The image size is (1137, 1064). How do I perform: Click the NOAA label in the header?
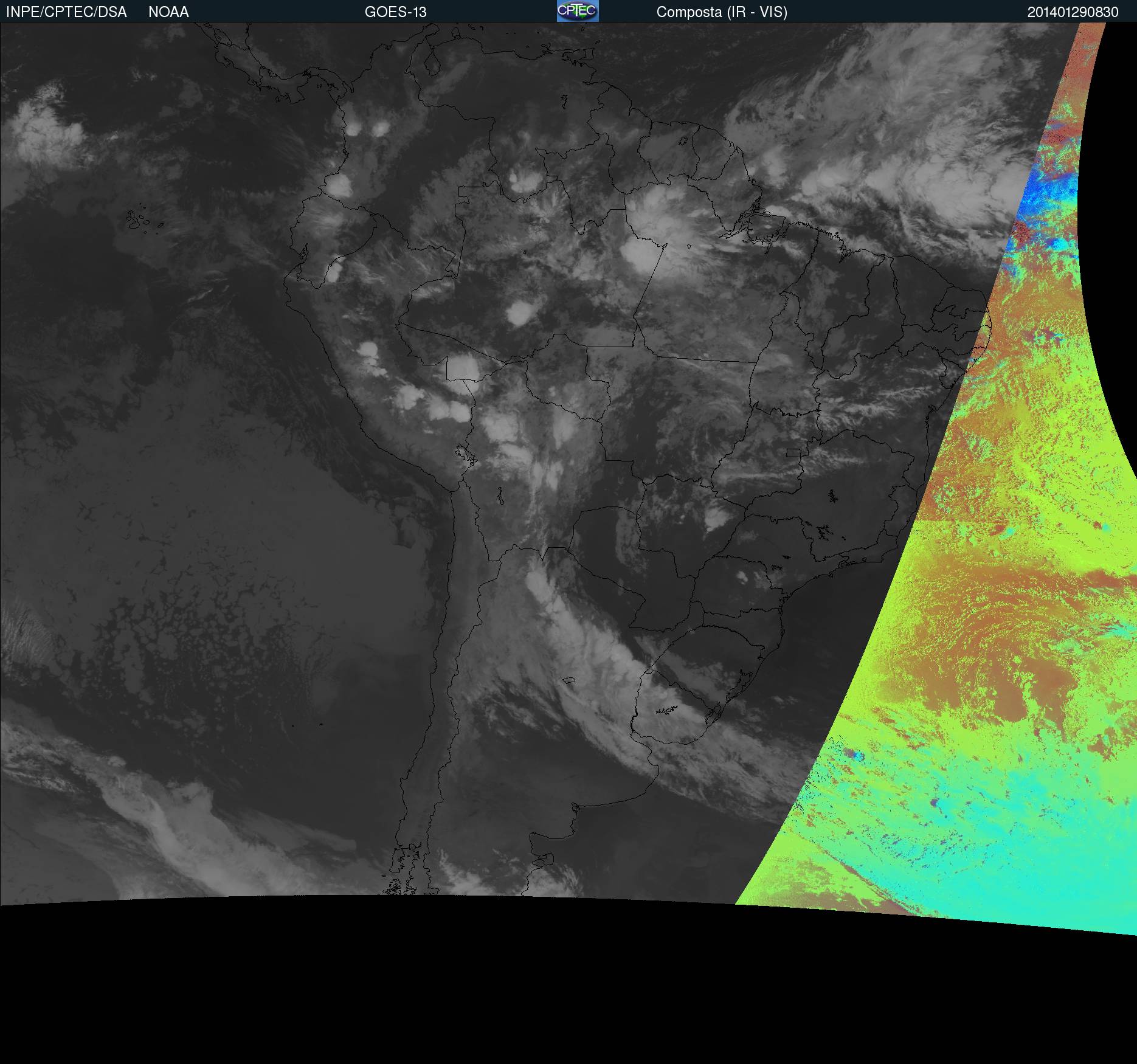click(x=168, y=12)
